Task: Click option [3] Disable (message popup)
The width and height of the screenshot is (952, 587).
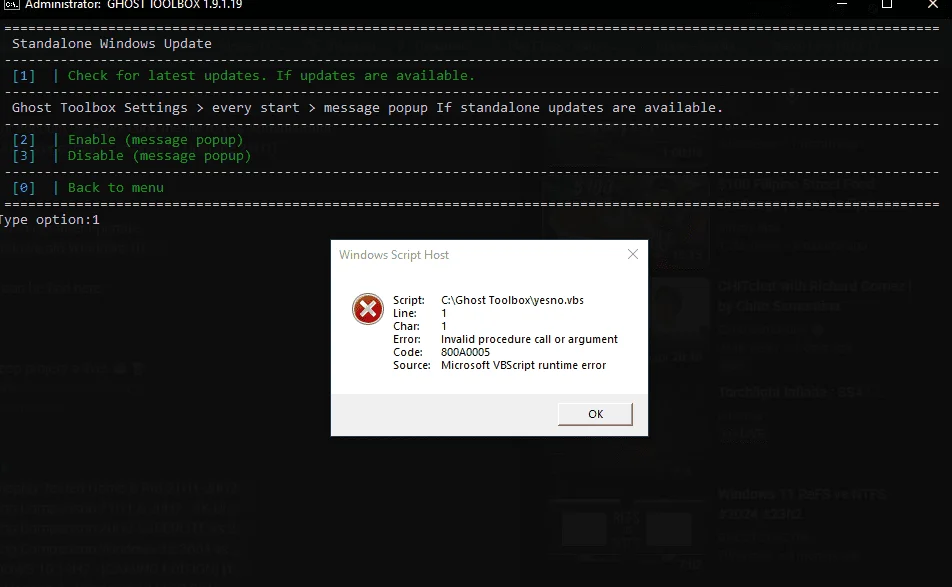Action: (x=132, y=156)
